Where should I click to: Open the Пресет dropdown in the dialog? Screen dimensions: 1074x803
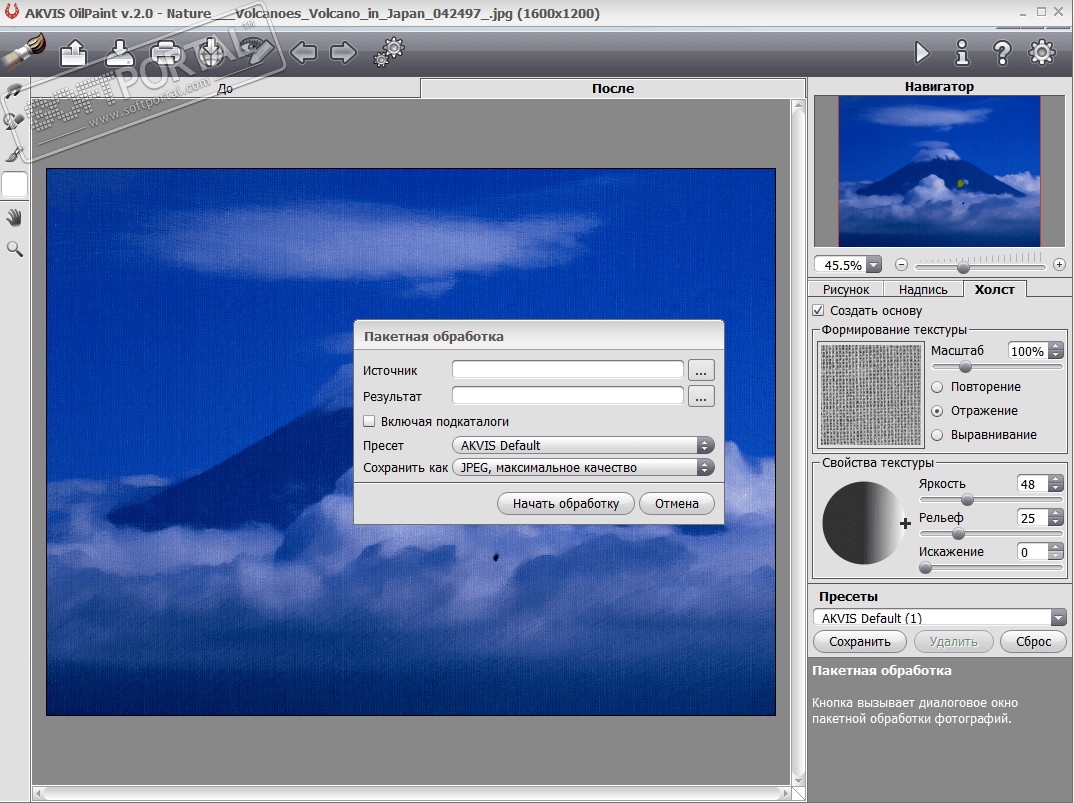pyautogui.click(x=583, y=445)
